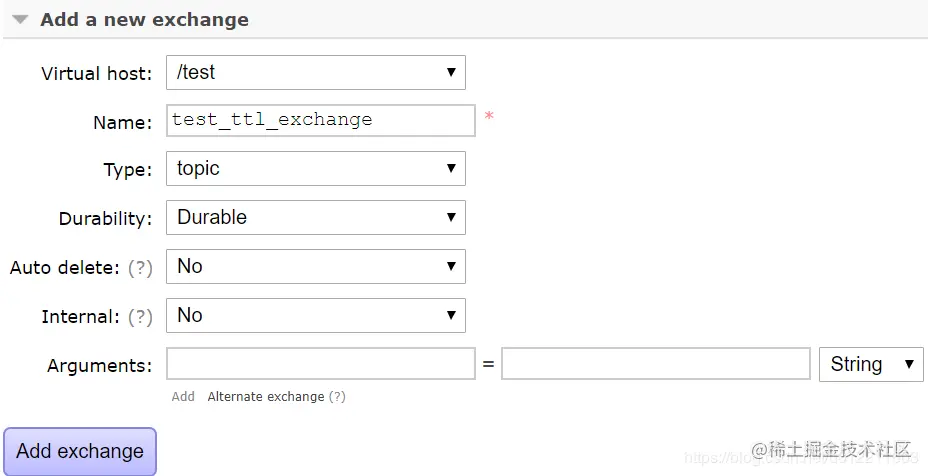Image resolution: width=928 pixels, height=476 pixels.
Task: Click the Alternate exchange link
Action: coord(265,397)
